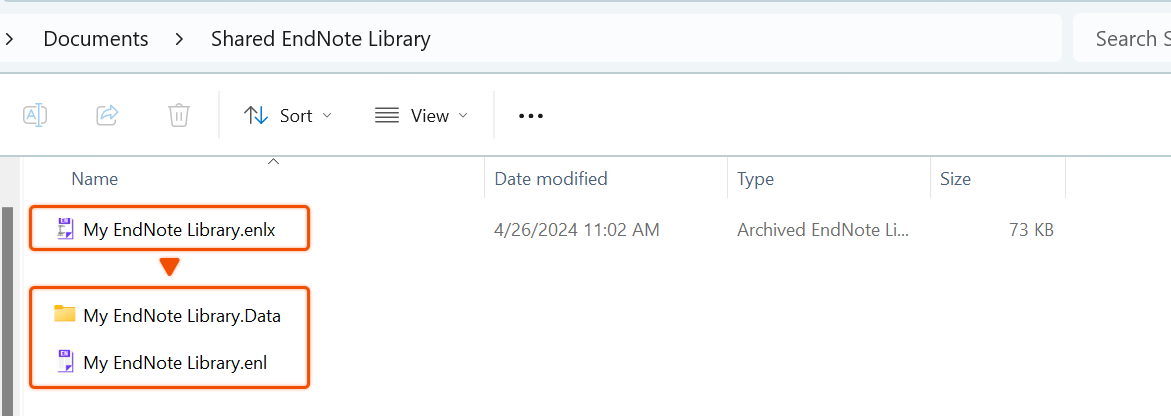The image size is (1171, 416).
Task: Click the Sort arrows icon
Action: pyautogui.click(x=256, y=116)
